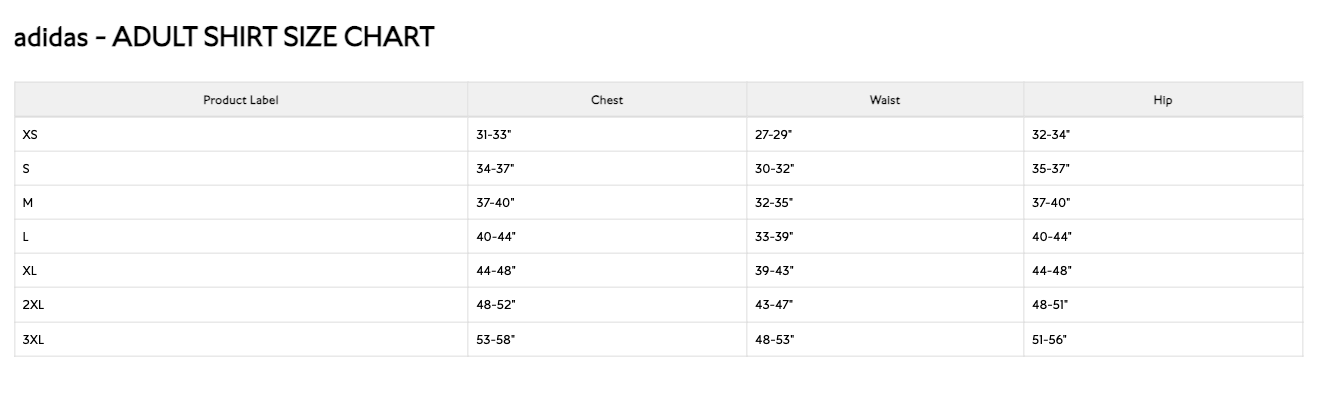Click the 51-56" hip value for 3XL

[1049, 340]
